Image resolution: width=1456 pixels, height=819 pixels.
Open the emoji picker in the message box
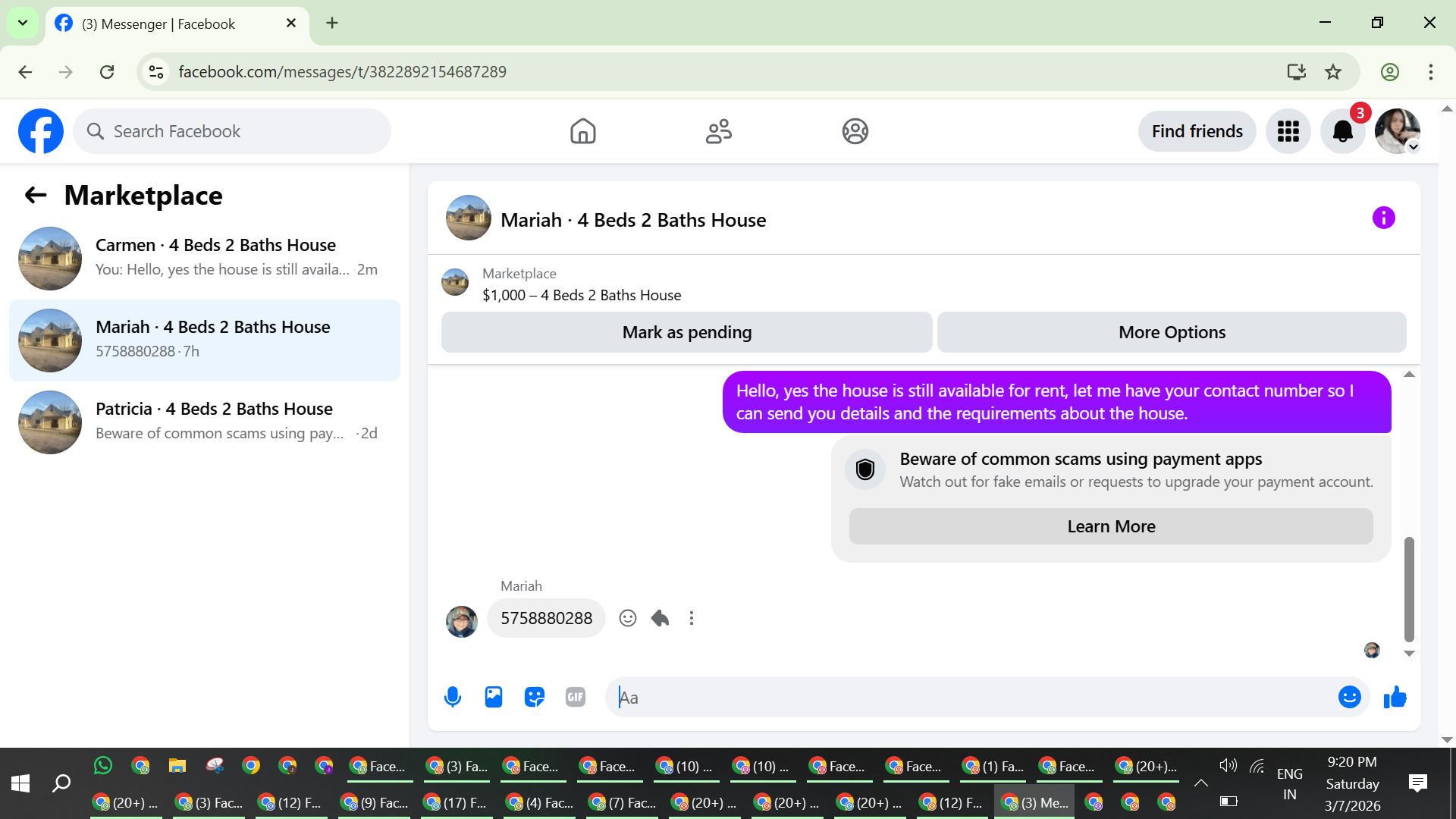coord(1350,697)
